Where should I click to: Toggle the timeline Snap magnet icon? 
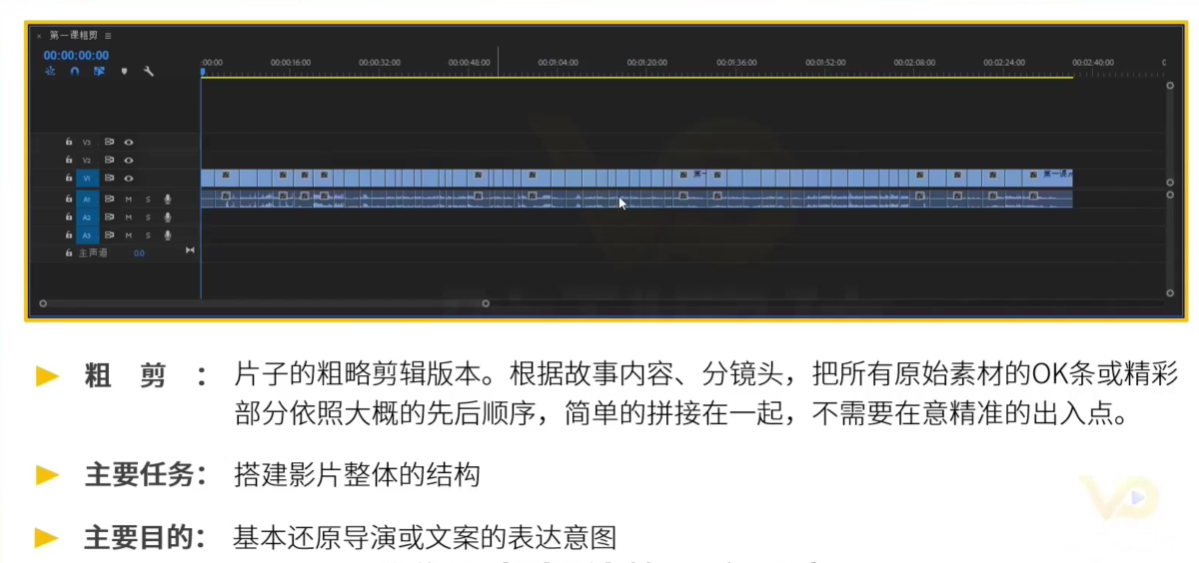[74, 72]
